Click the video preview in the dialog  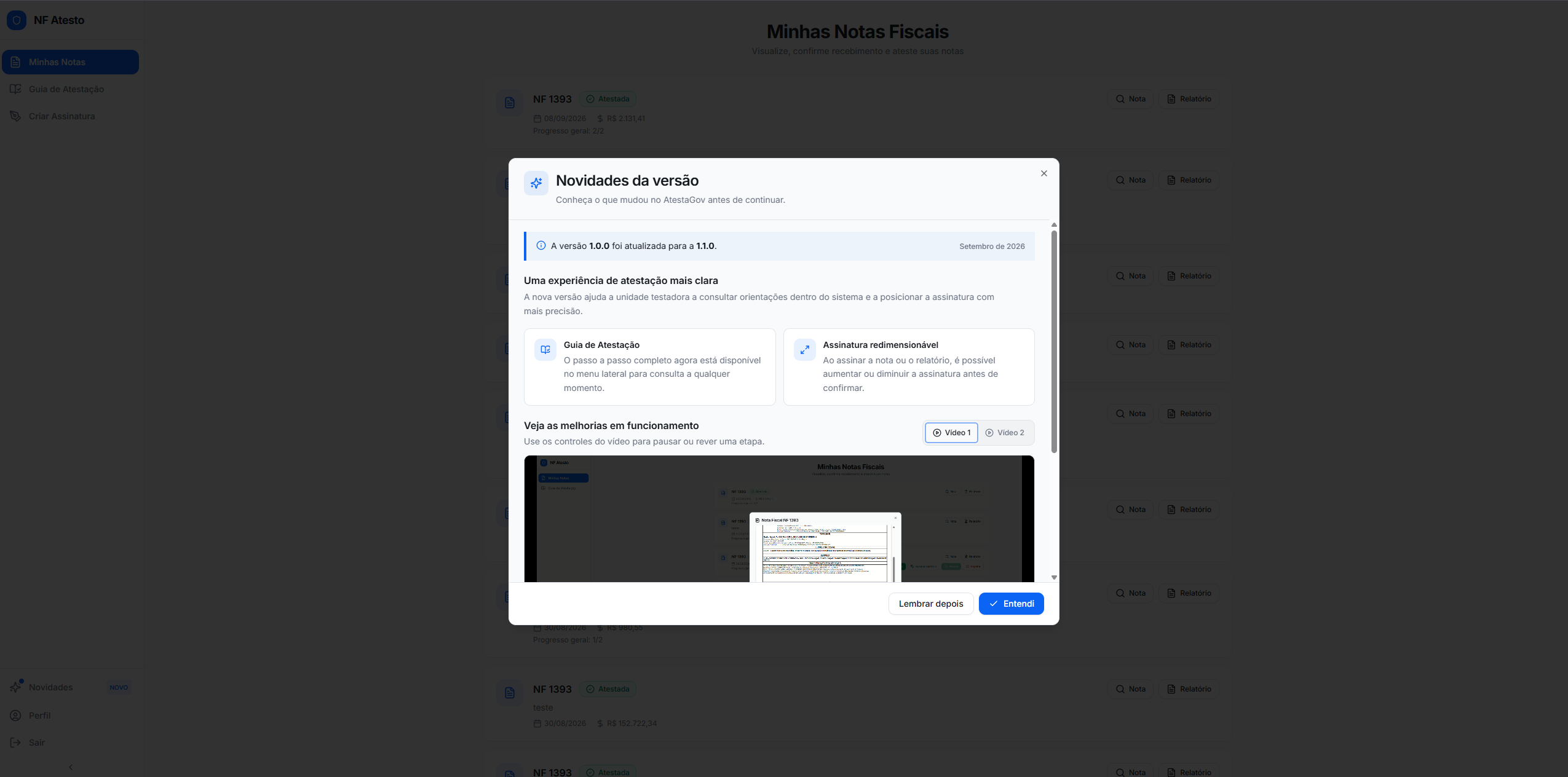pyautogui.click(x=779, y=519)
